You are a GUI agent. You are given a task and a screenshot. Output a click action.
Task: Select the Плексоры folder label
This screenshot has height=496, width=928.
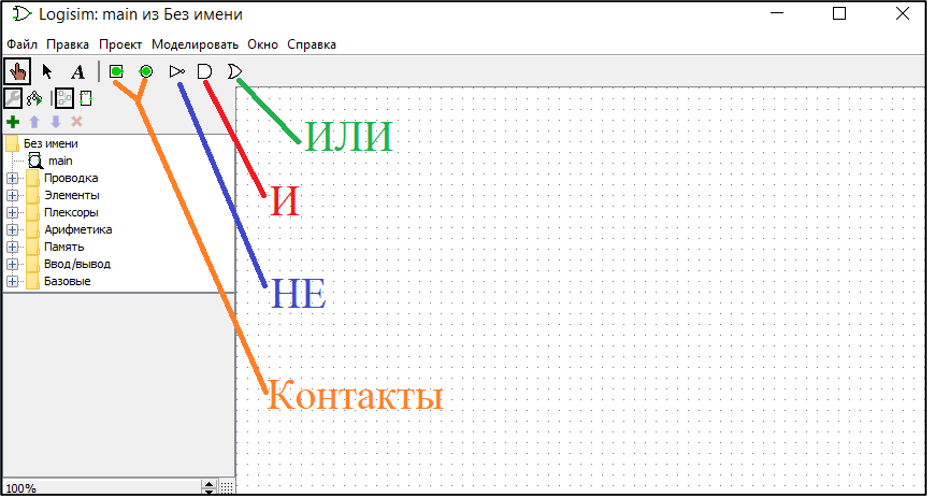click(71, 212)
